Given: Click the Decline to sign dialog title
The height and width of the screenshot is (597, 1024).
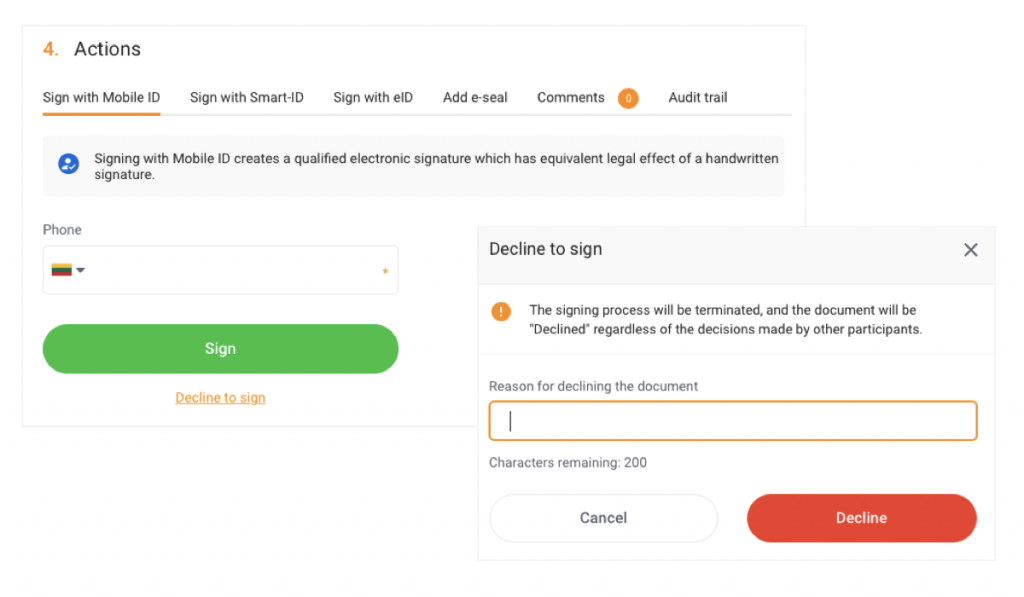Looking at the screenshot, I should (545, 249).
